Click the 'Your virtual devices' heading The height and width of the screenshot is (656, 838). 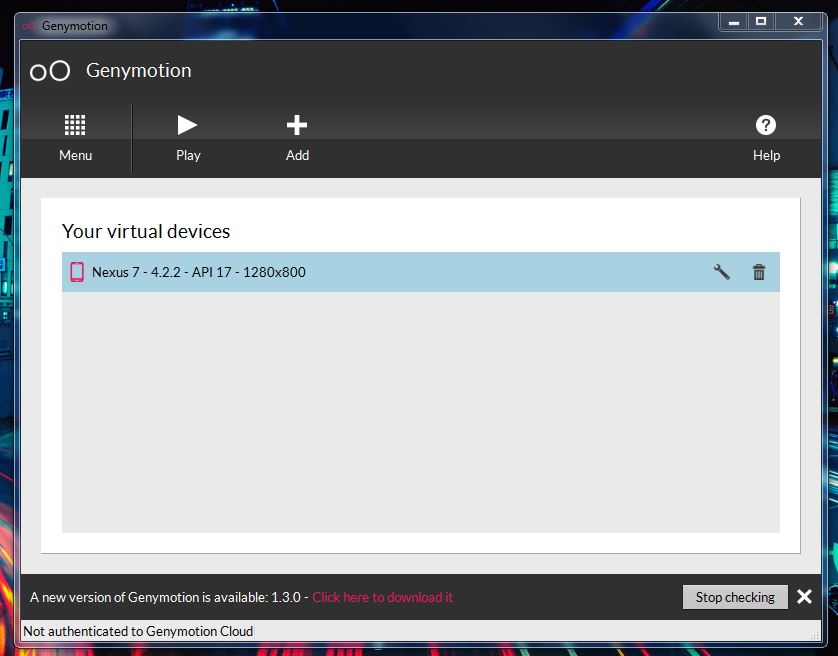[146, 231]
